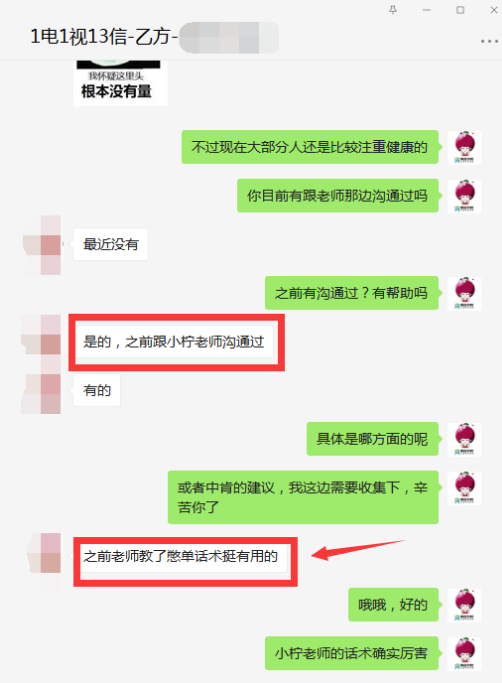Click sender avatar beside 具体是哪方面的呢
Image resolution: width=502 pixels, height=683 pixels.
[465, 440]
